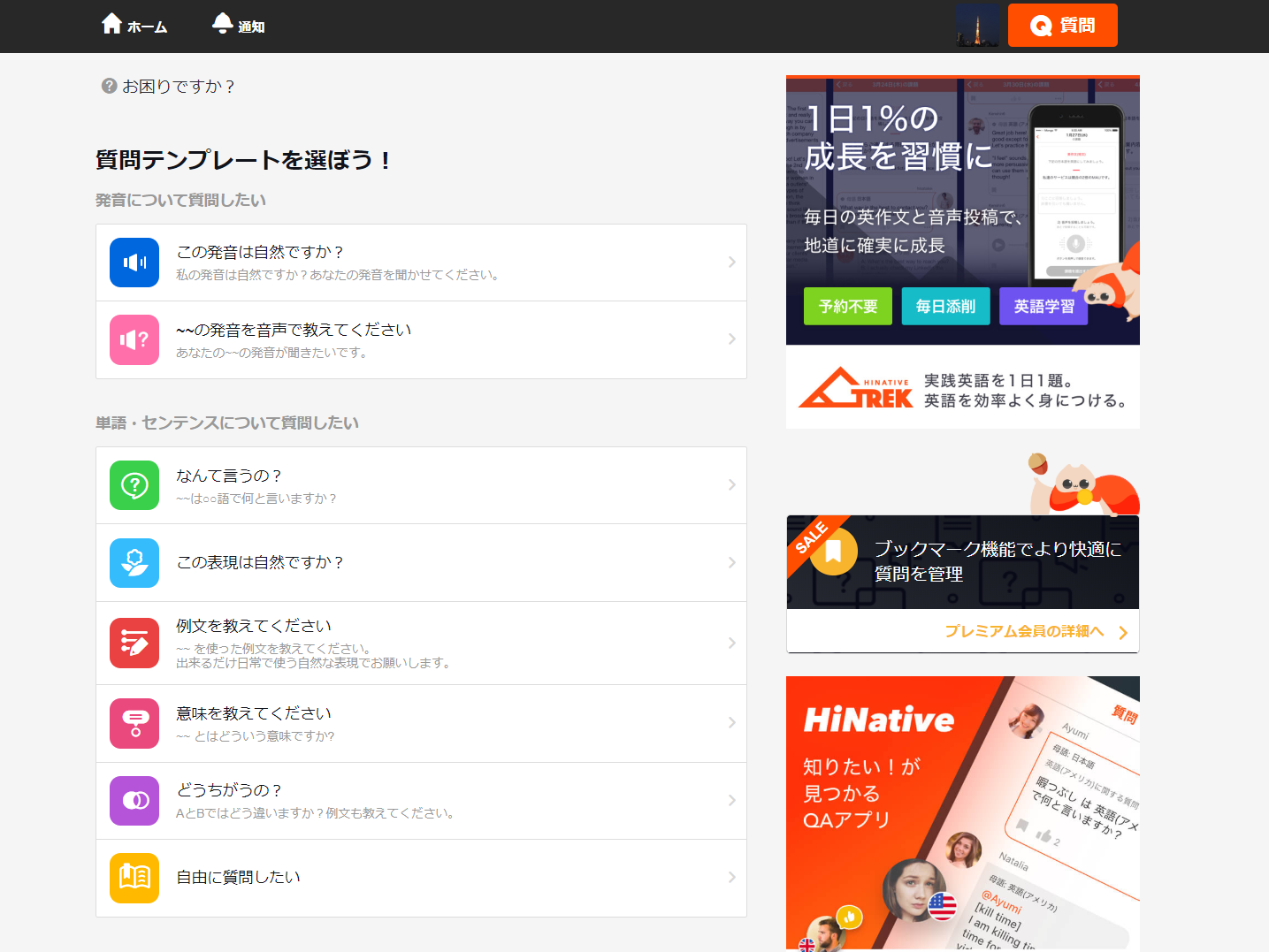Click the orange arrow beside プレミアム会員の詳細へ
Image resolution: width=1269 pixels, height=952 pixels.
tap(1123, 632)
